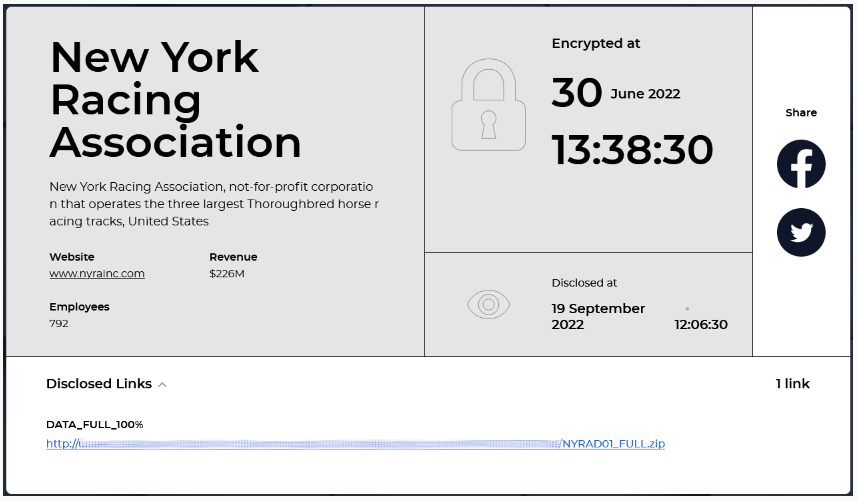
Task: Click the 12:06:30 disclosure time
Action: tap(701, 324)
